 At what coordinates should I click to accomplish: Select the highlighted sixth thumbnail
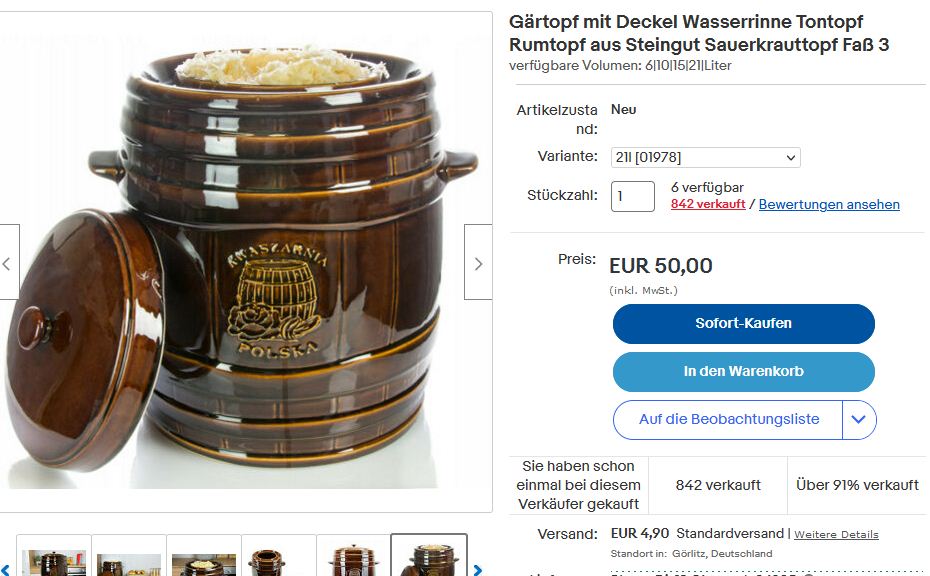429,556
